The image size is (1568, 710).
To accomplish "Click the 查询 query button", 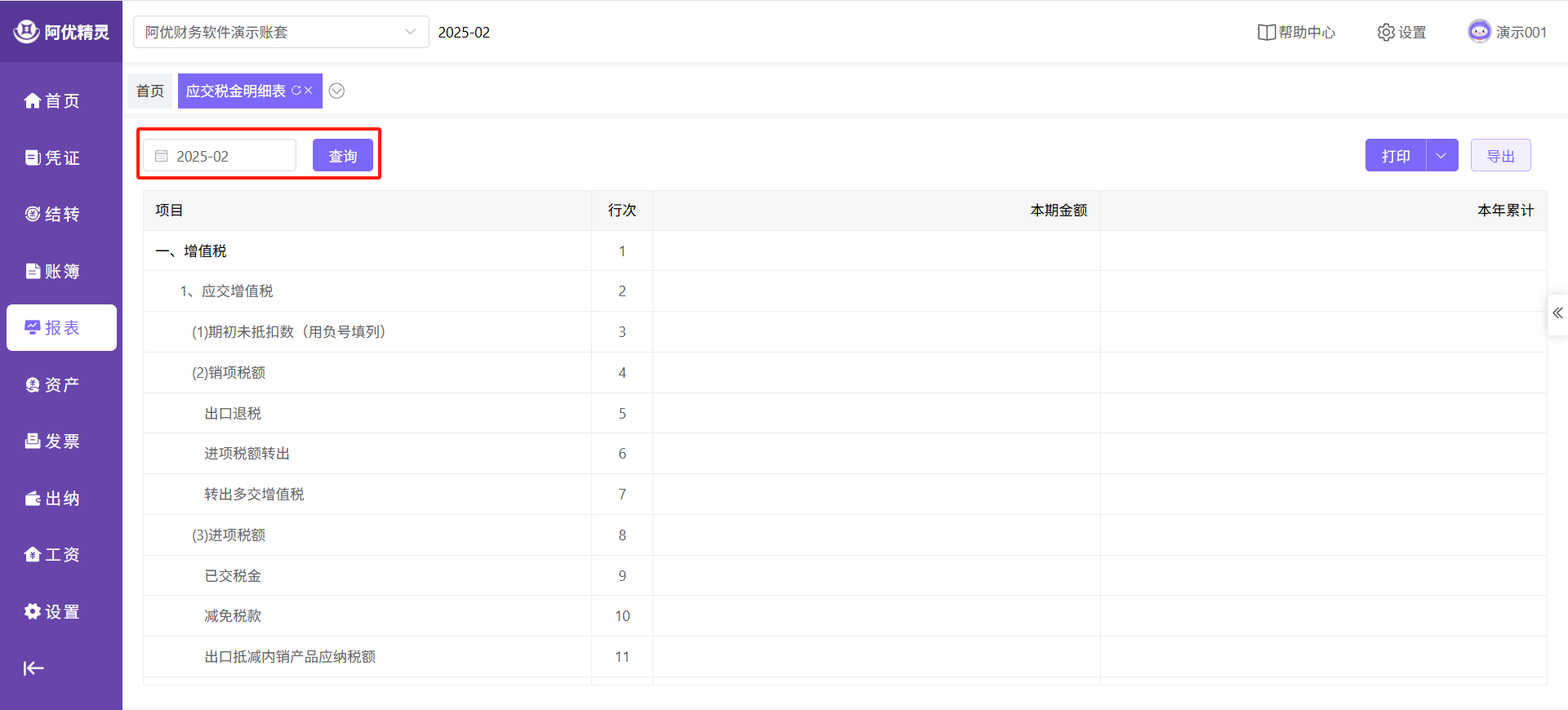I will click(342, 155).
